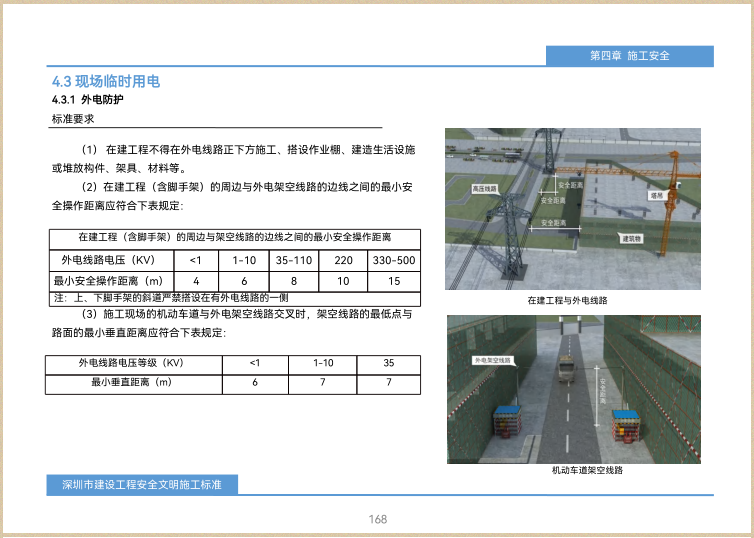Image resolution: width=754 pixels, height=538 pixels.
Task: Select the 4.3 现场临时用电 section heading
Action: click(x=105, y=81)
